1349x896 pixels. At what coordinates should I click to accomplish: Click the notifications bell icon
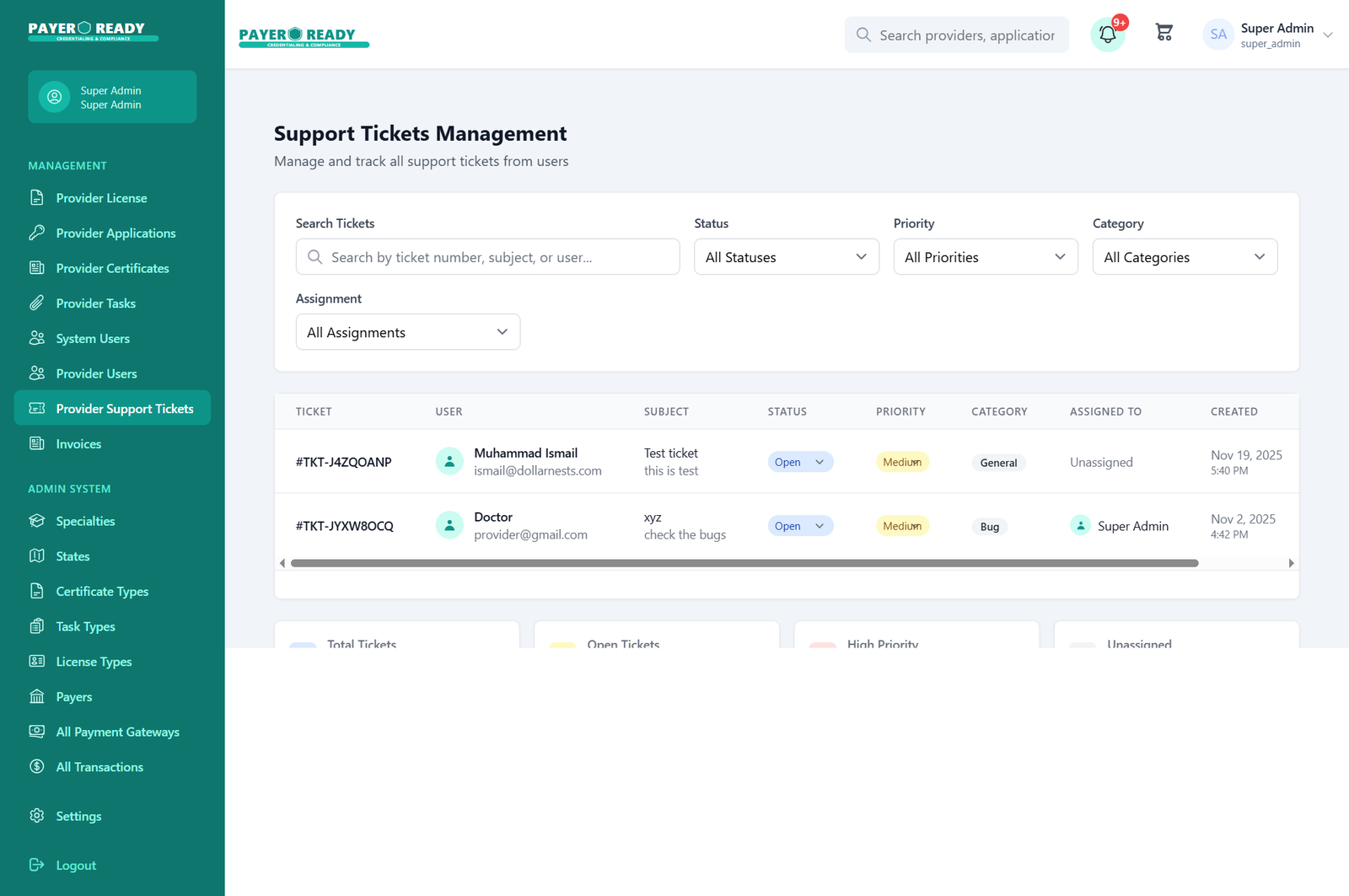point(1108,35)
